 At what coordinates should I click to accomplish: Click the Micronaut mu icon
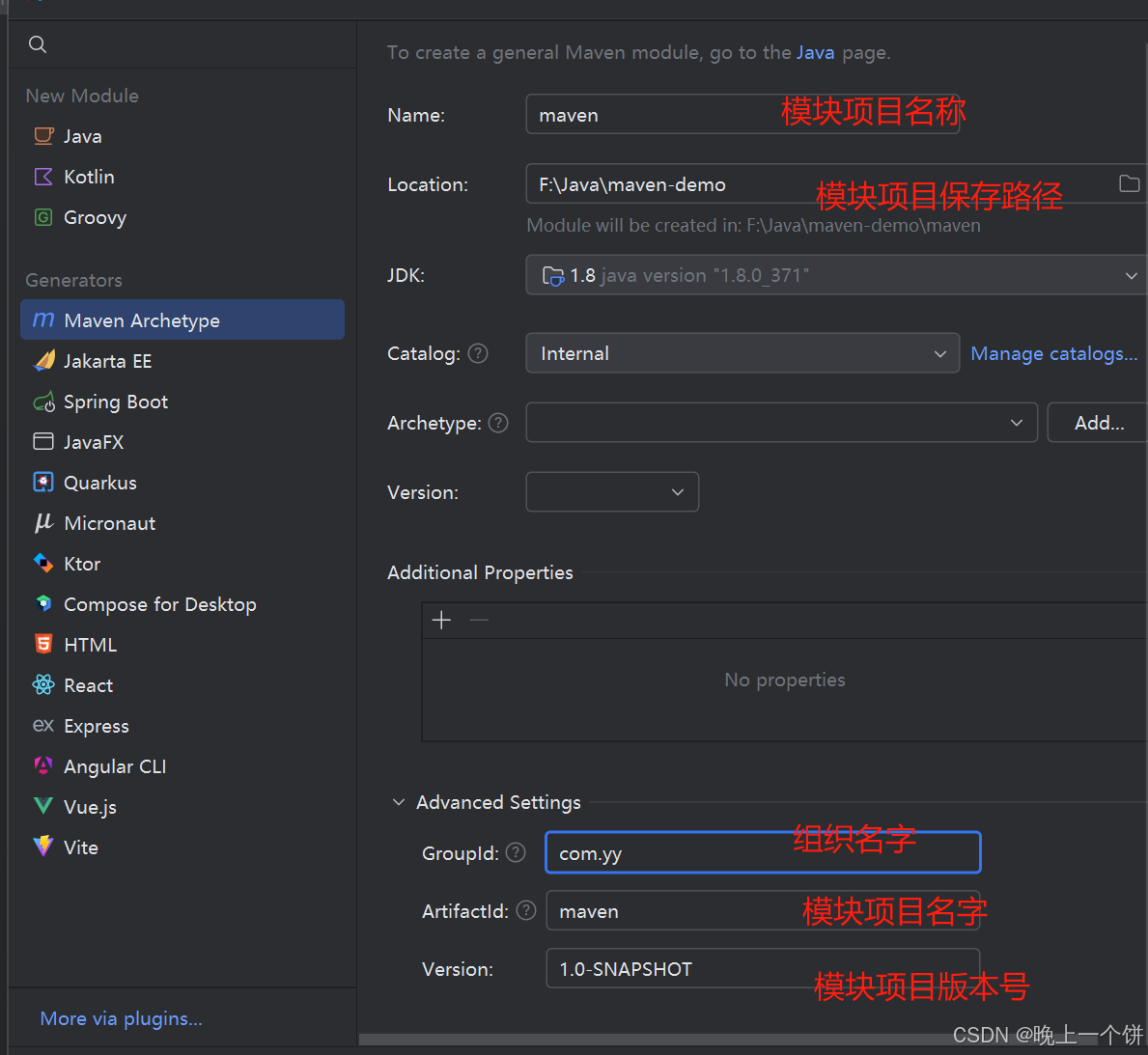pyautogui.click(x=43, y=523)
